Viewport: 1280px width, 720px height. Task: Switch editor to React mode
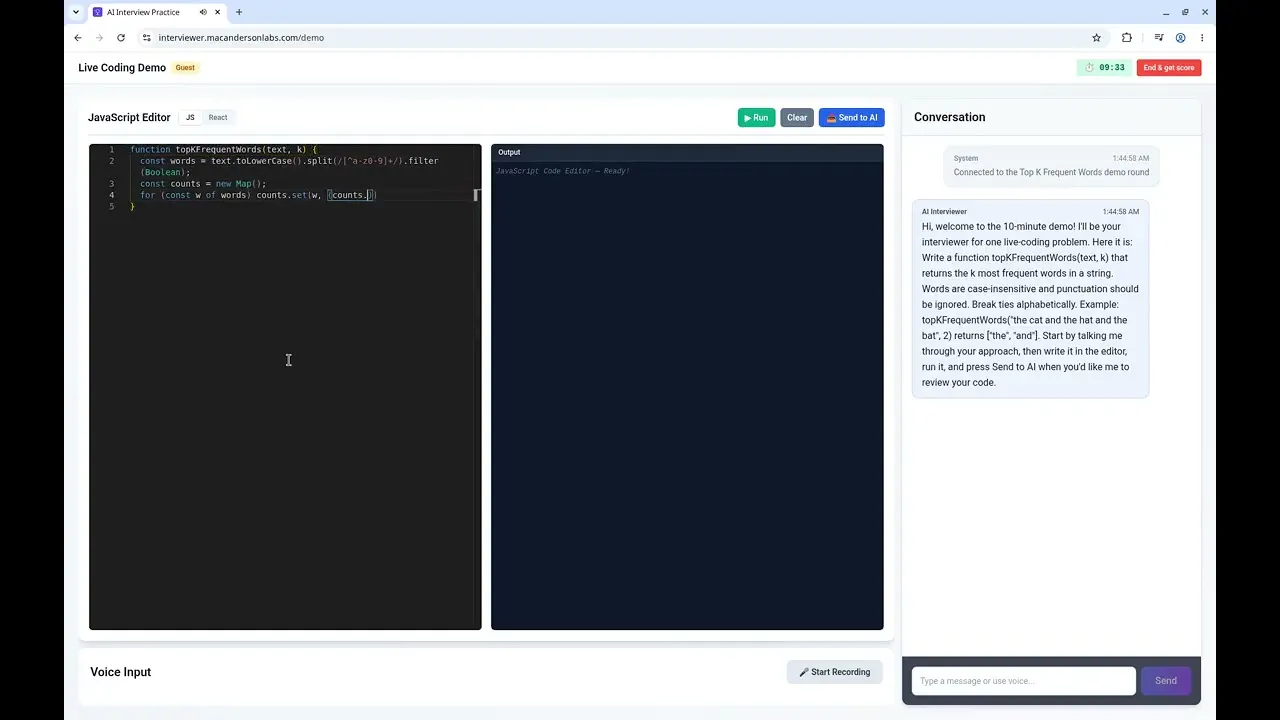(x=218, y=117)
